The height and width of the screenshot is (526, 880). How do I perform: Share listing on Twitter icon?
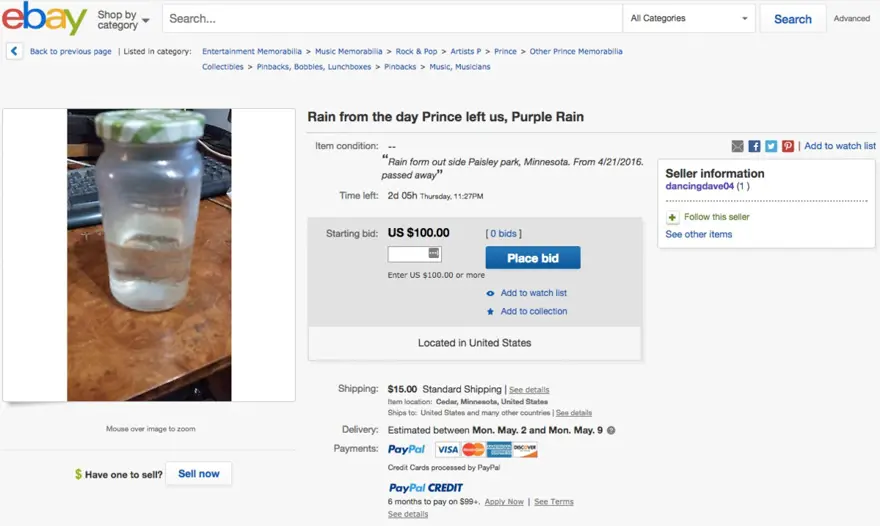771,146
